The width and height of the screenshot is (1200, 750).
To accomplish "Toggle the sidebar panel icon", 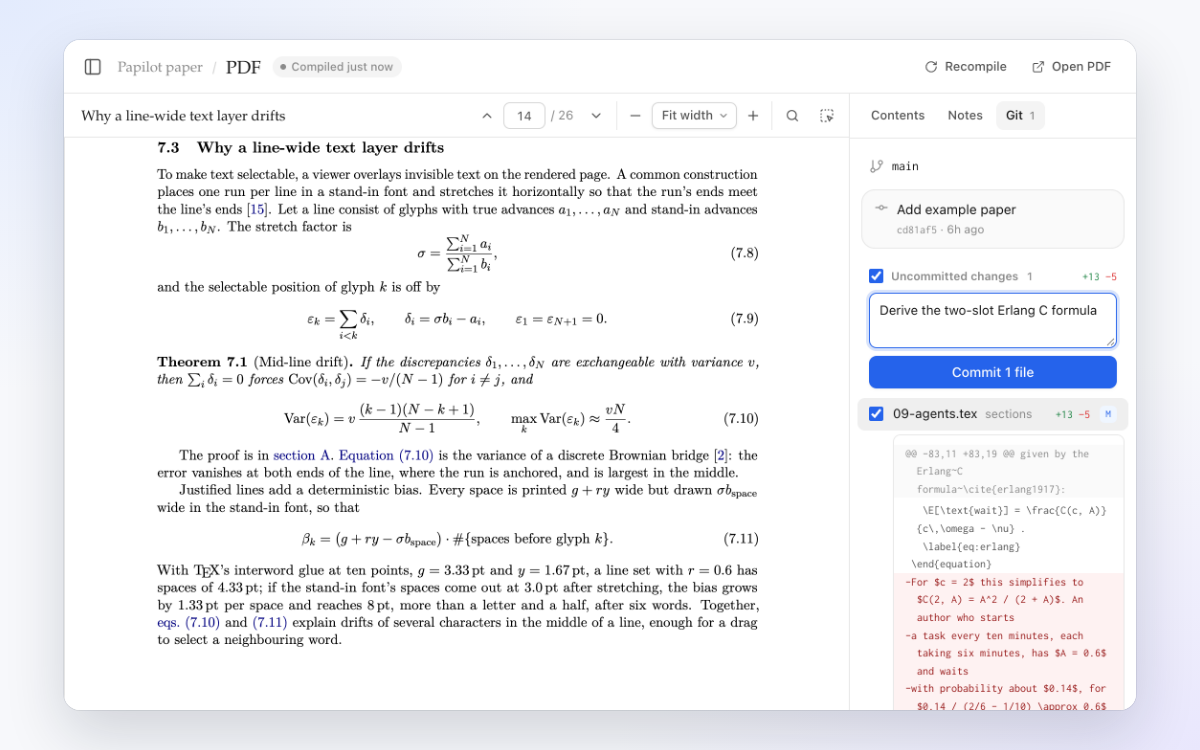I will (93, 67).
